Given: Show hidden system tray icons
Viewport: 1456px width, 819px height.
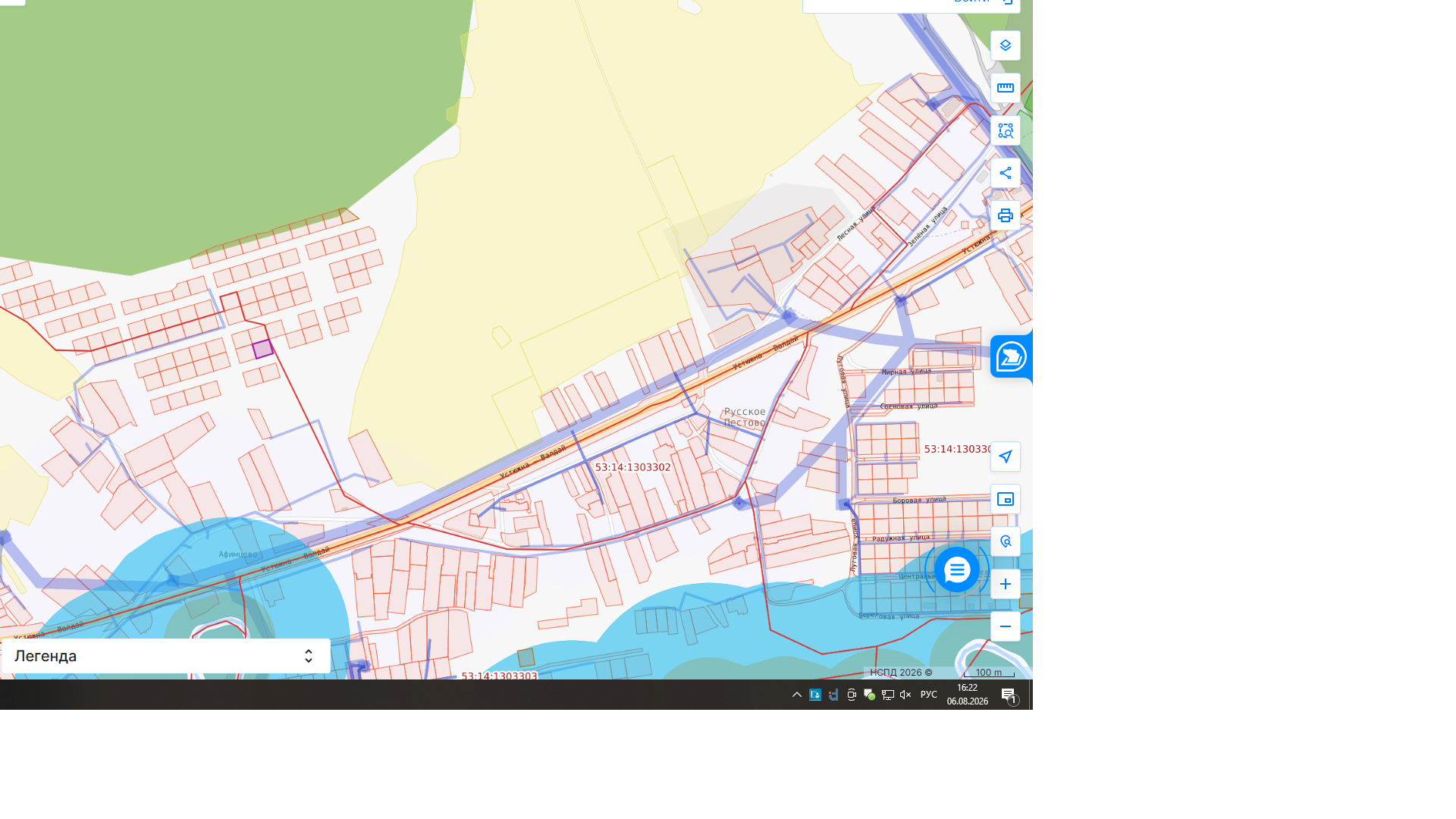Looking at the screenshot, I should 796,695.
